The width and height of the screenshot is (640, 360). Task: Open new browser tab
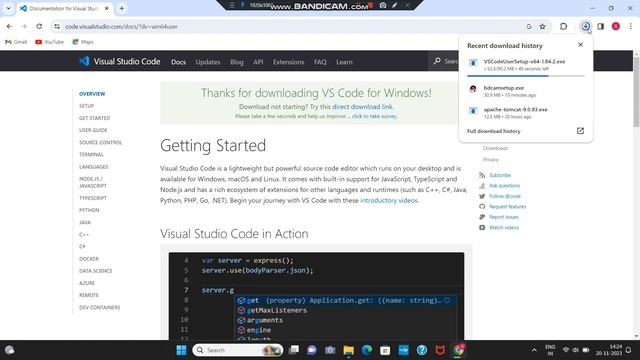click(122, 8)
